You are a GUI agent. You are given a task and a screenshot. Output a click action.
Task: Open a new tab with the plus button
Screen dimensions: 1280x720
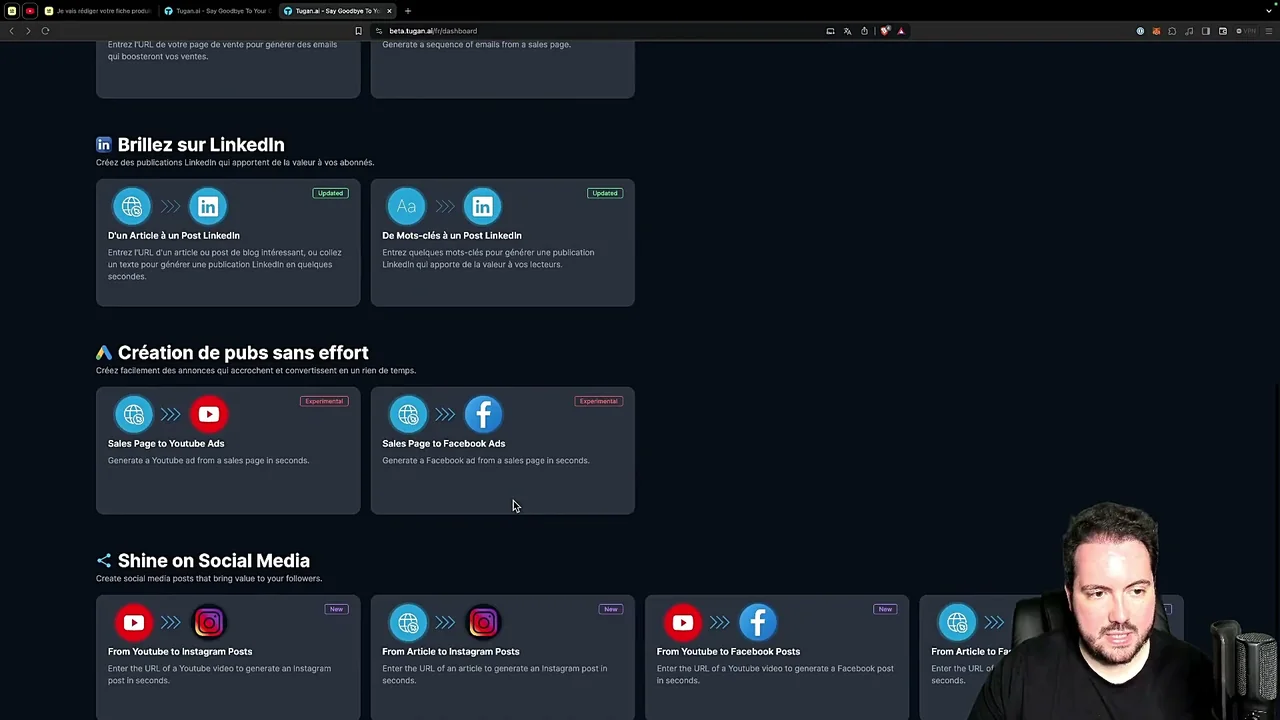point(407,11)
